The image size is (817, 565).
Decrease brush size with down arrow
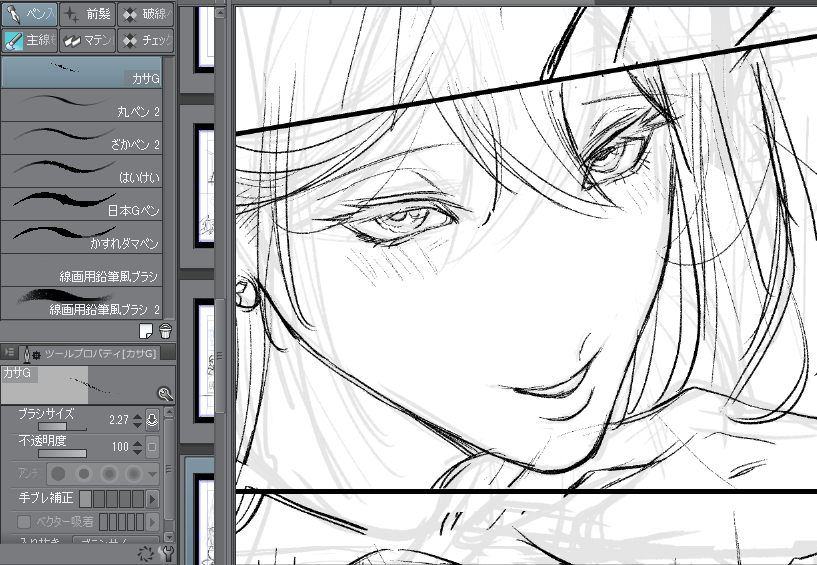138,424
